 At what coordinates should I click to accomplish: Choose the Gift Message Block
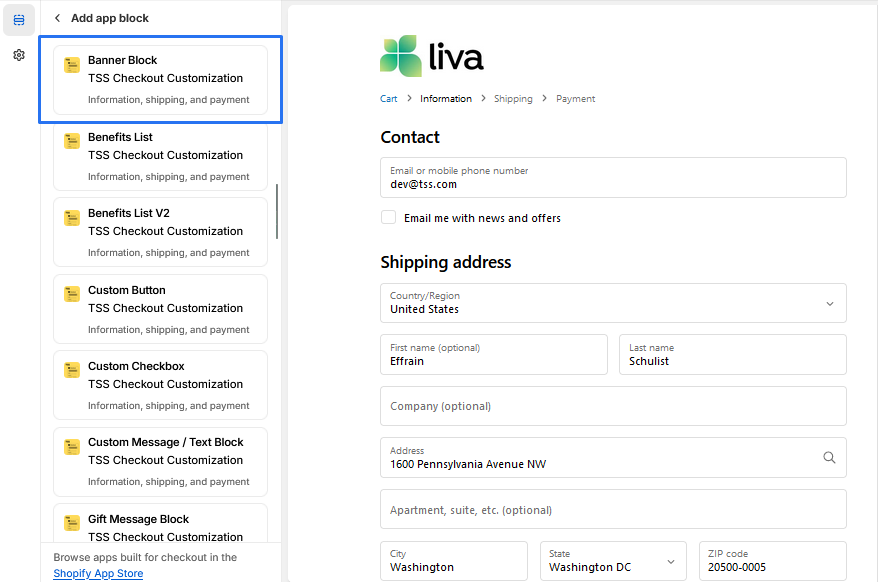point(160,527)
